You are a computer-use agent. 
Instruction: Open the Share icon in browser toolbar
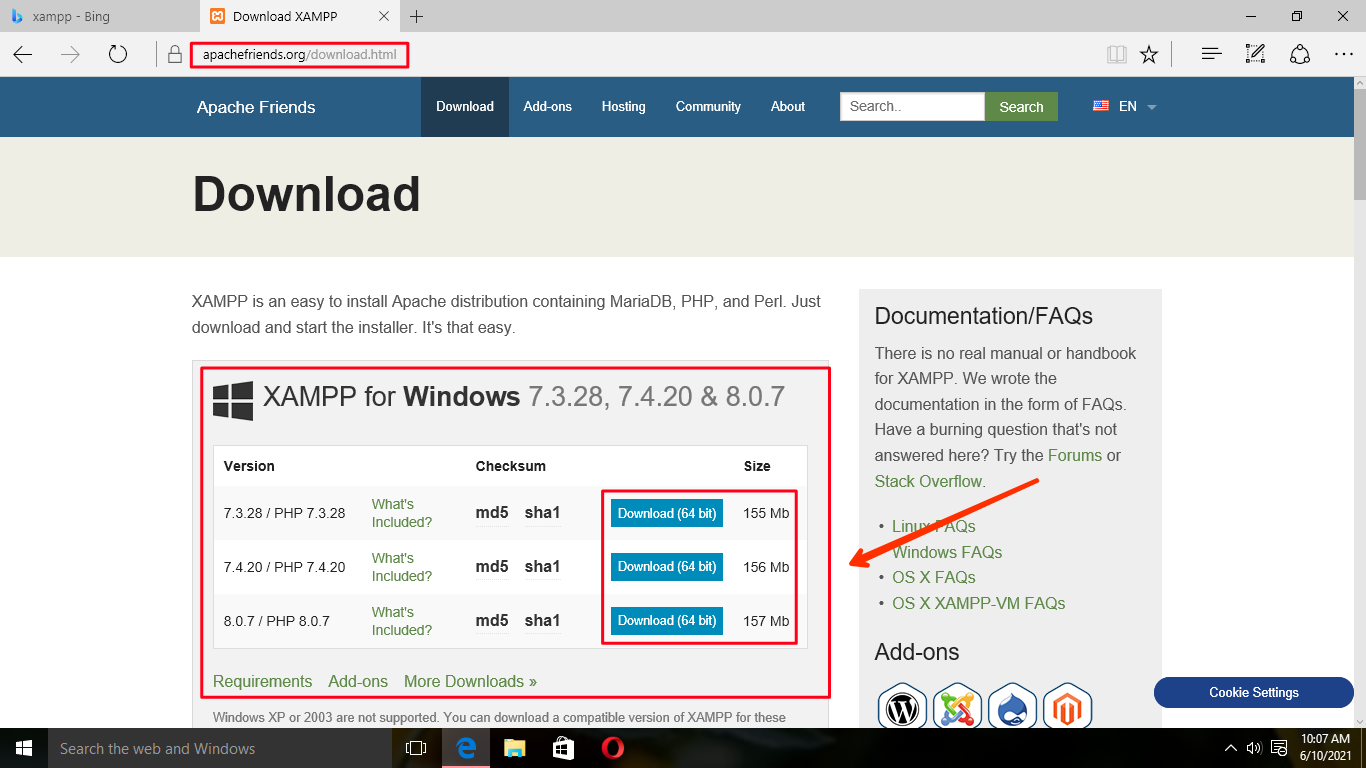(x=1299, y=54)
